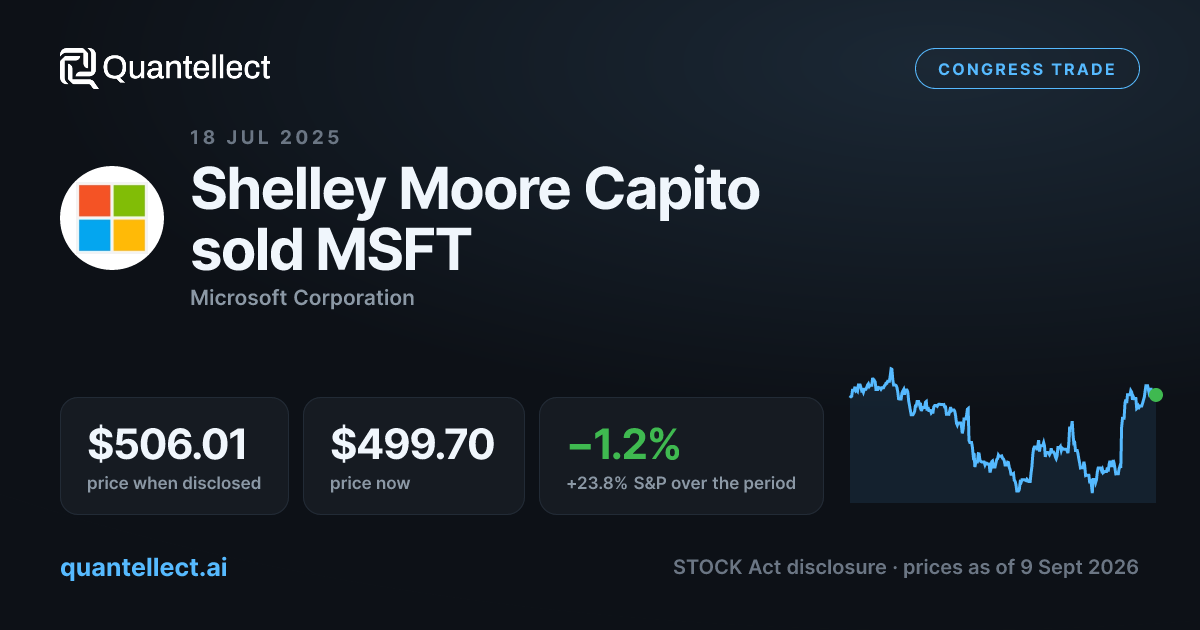The height and width of the screenshot is (630, 1200).
Task: Click the lowest dip on the sparkline
Action: tap(1092, 490)
